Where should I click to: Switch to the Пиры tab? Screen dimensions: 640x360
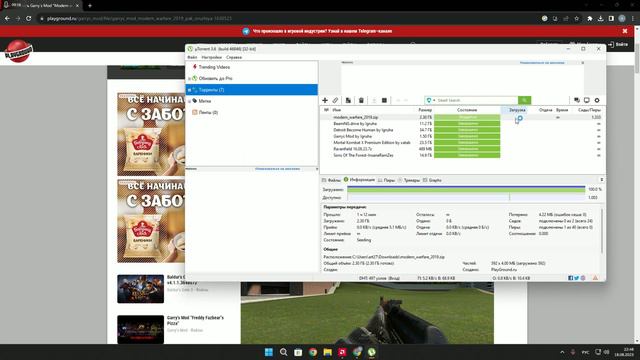pos(386,180)
